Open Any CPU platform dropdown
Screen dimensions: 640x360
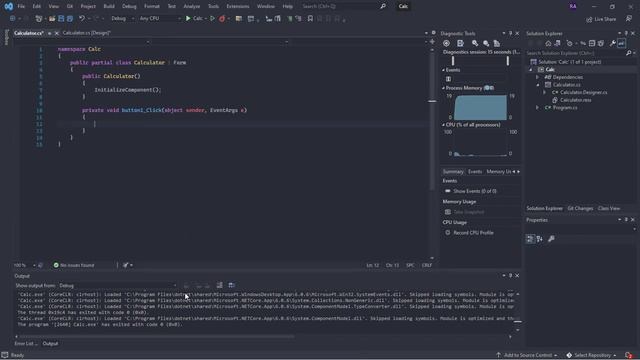click(x=160, y=18)
